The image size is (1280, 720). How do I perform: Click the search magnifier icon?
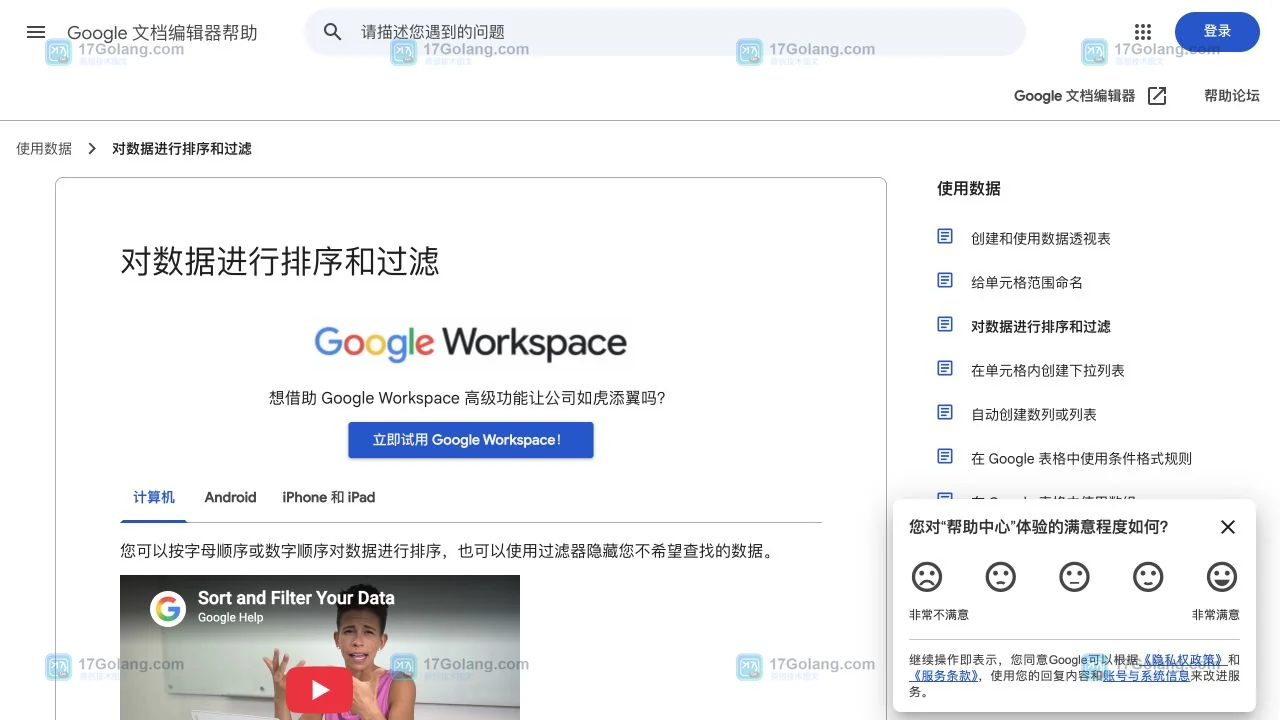[333, 32]
